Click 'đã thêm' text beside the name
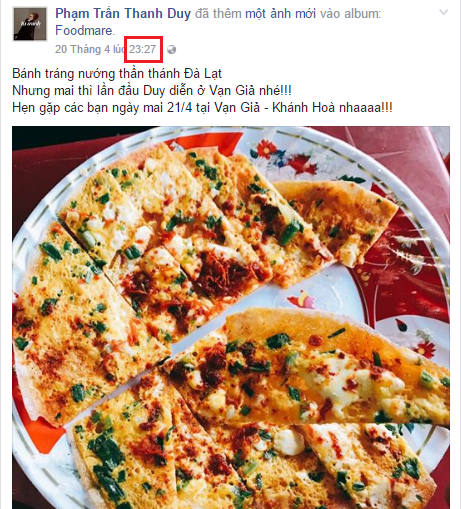Viewport: 461px width, 509px height. pos(218,14)
